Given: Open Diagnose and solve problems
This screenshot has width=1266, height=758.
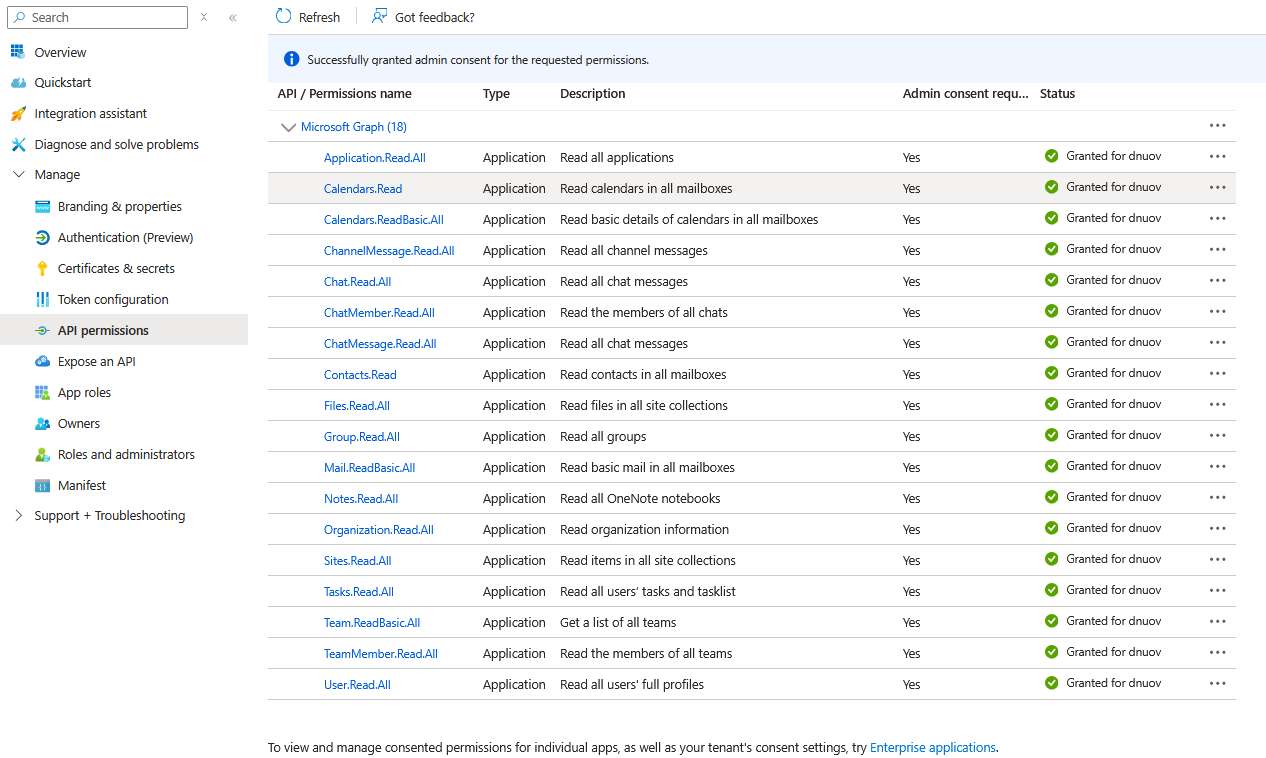Looking at the screenshot, I should pyautogui.click(x=116, y=145).
